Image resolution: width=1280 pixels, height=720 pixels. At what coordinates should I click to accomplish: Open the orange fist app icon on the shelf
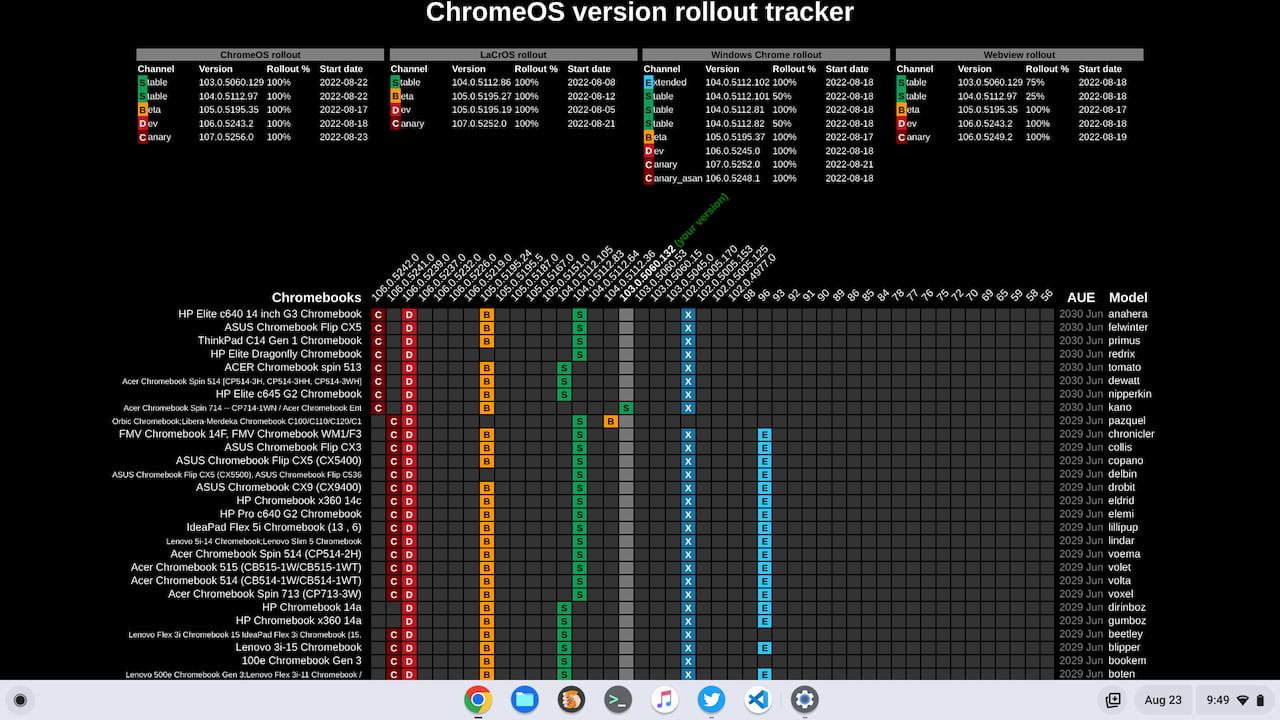click(571, 700)
